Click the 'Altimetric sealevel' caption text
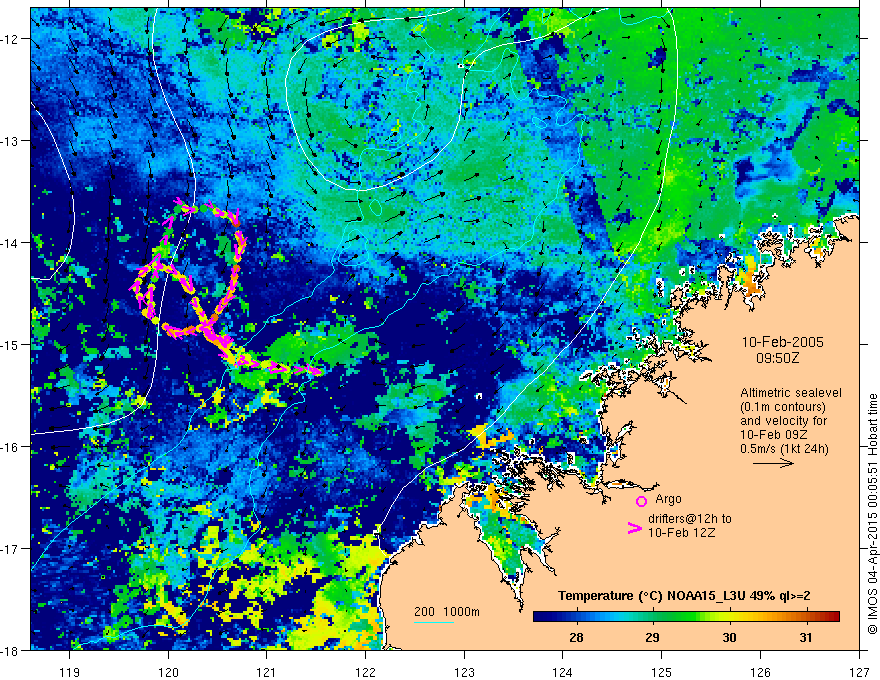The image size is (880, 680). coord(791,393)
